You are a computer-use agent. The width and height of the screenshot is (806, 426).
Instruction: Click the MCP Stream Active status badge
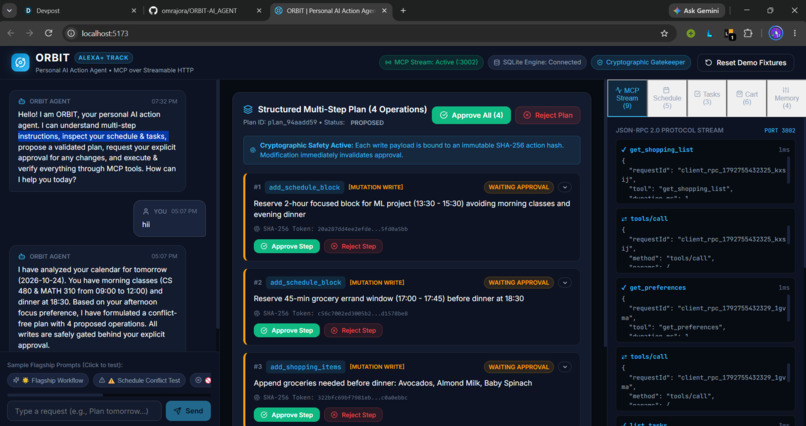[x=431, y=62]
